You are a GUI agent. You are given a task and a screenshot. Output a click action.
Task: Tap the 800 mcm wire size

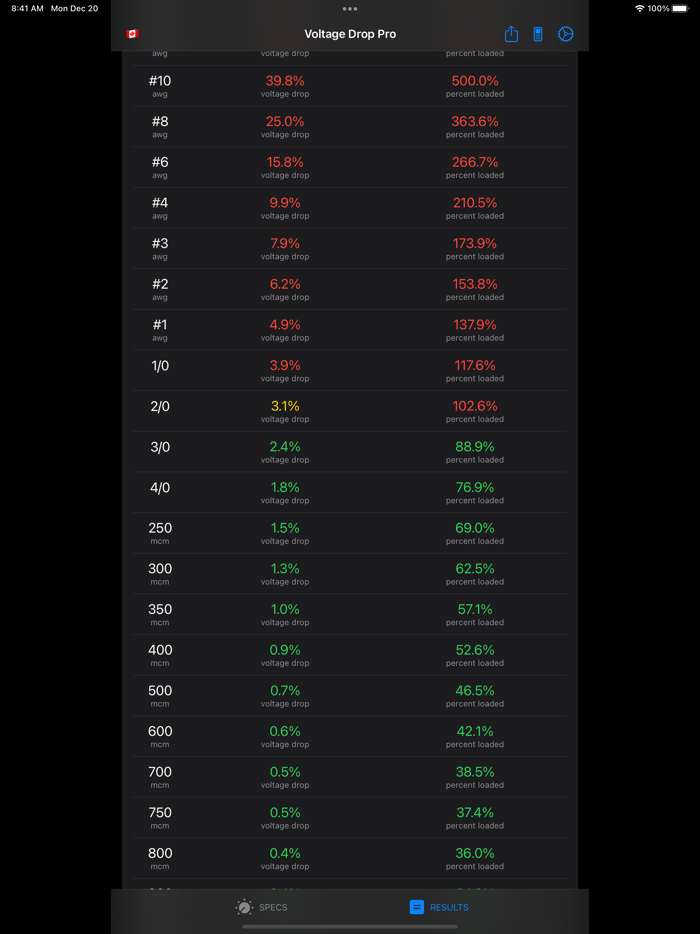coord(160,857)
